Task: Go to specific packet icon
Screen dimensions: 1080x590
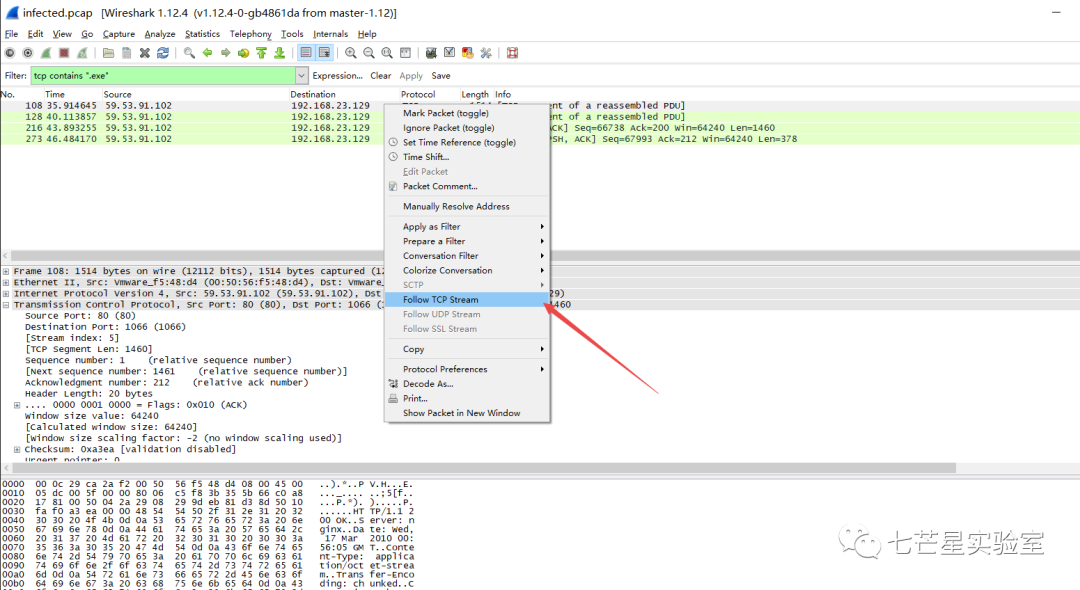Action: 243,53
